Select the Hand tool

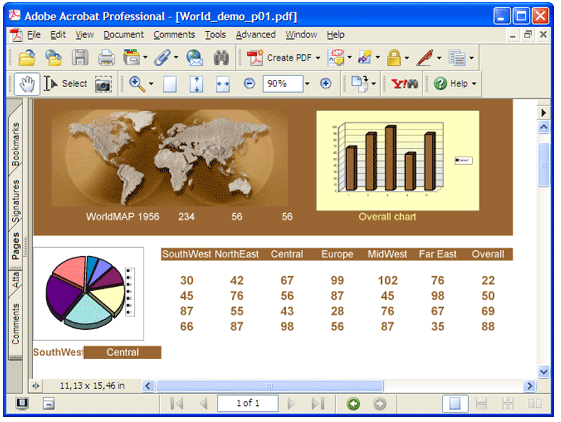pyautogui.click(x=27, y=84)
